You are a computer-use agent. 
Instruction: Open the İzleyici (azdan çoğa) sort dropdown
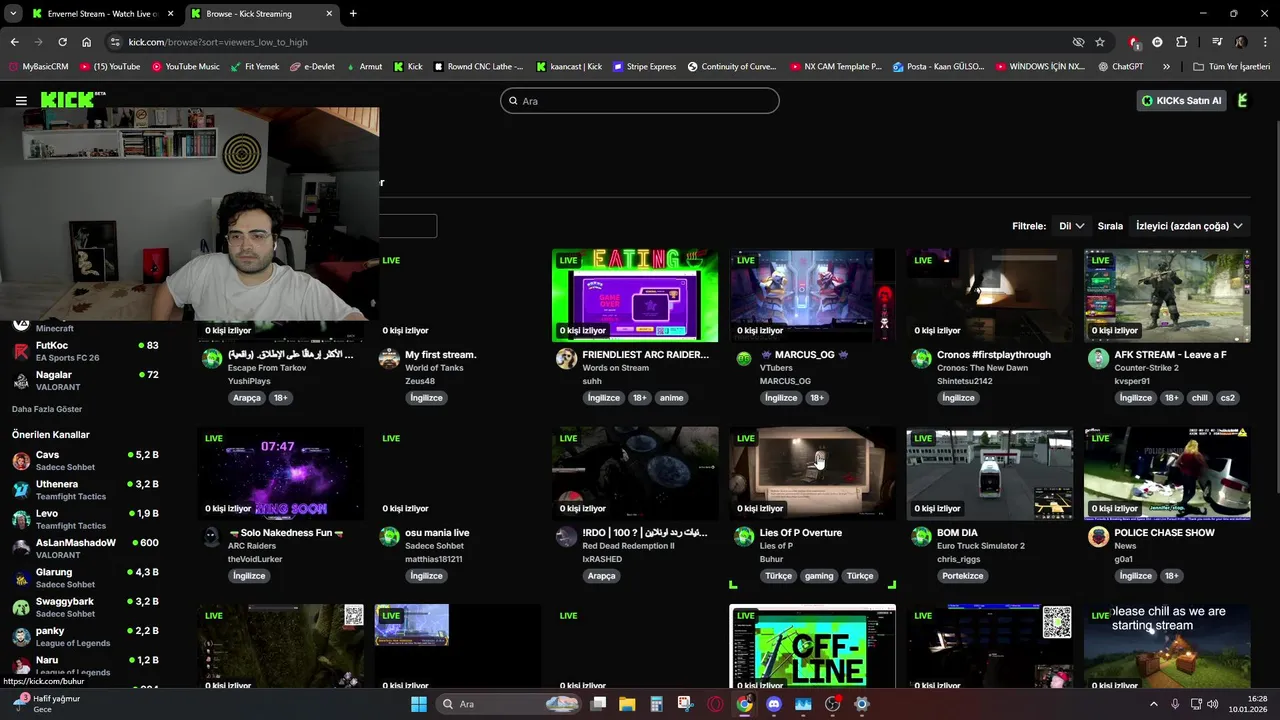[x=1189, y=226]
